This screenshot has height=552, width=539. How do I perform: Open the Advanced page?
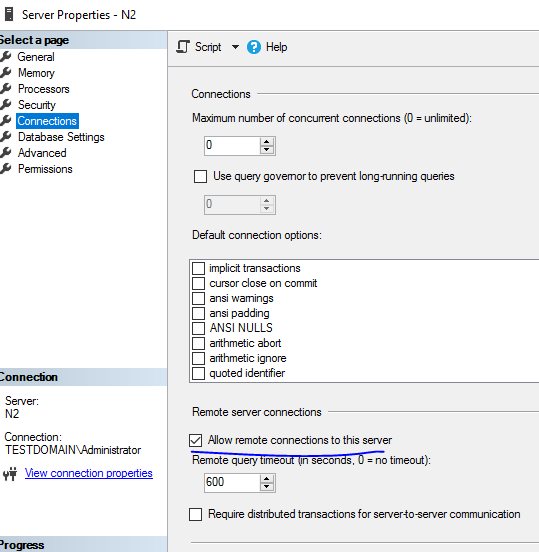(x=42, y=153)
